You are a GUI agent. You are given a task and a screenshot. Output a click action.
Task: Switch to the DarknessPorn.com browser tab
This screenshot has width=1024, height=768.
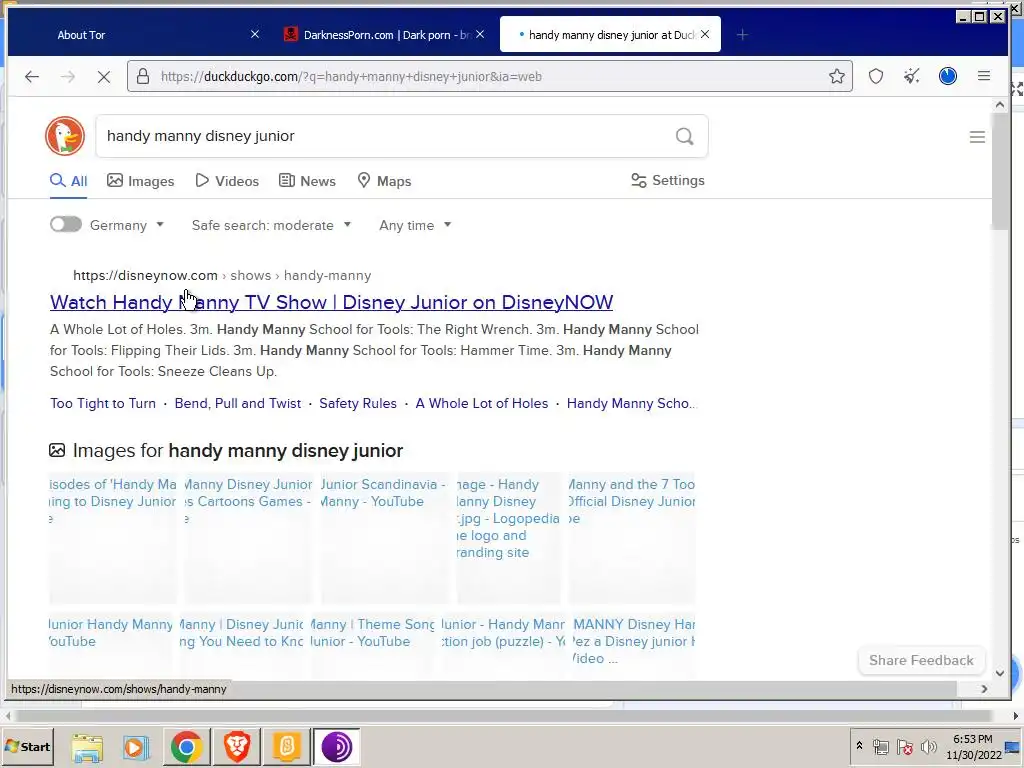click(x=385, y=35)
